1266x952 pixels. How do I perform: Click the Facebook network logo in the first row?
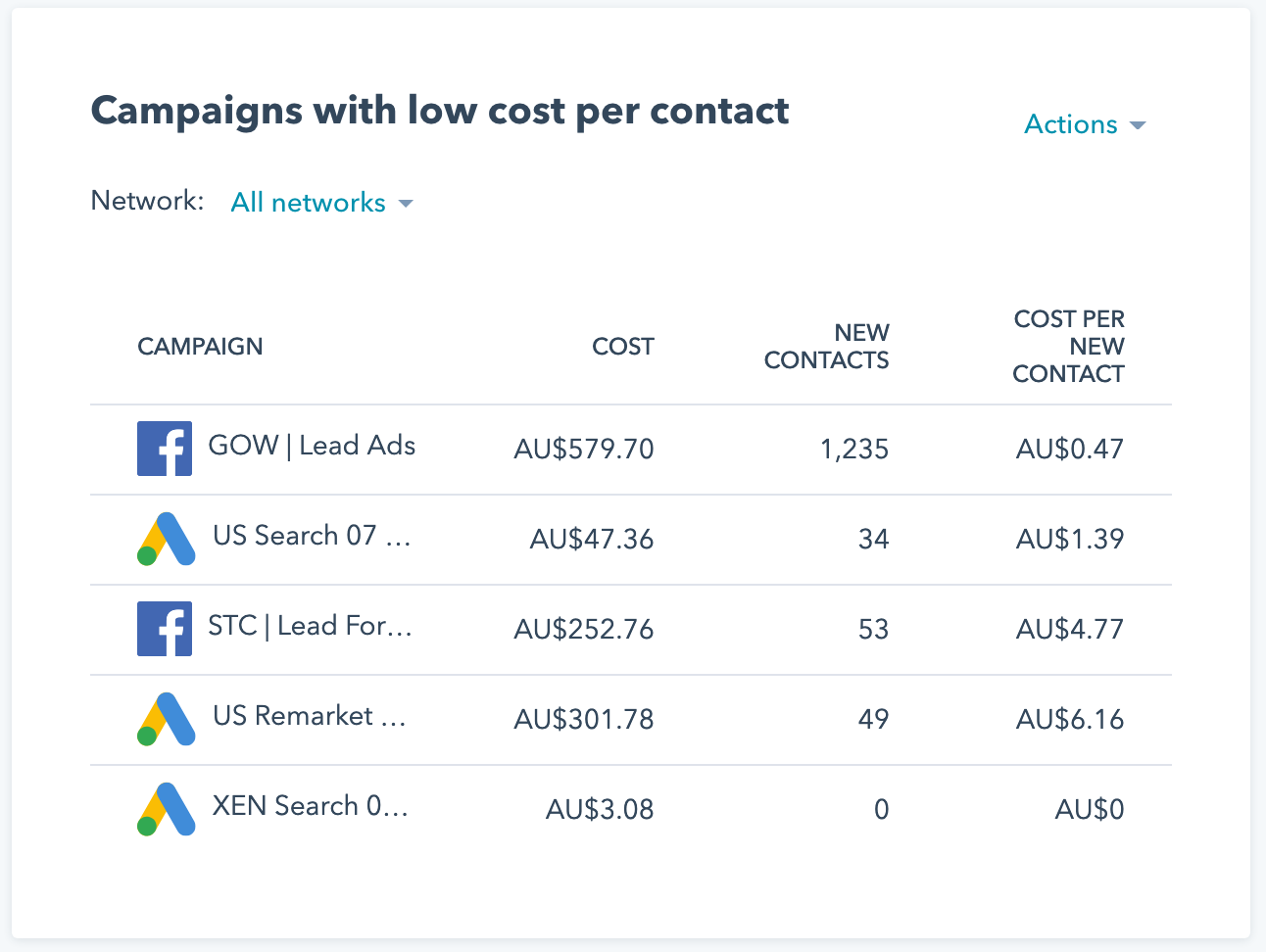(164, 448)
